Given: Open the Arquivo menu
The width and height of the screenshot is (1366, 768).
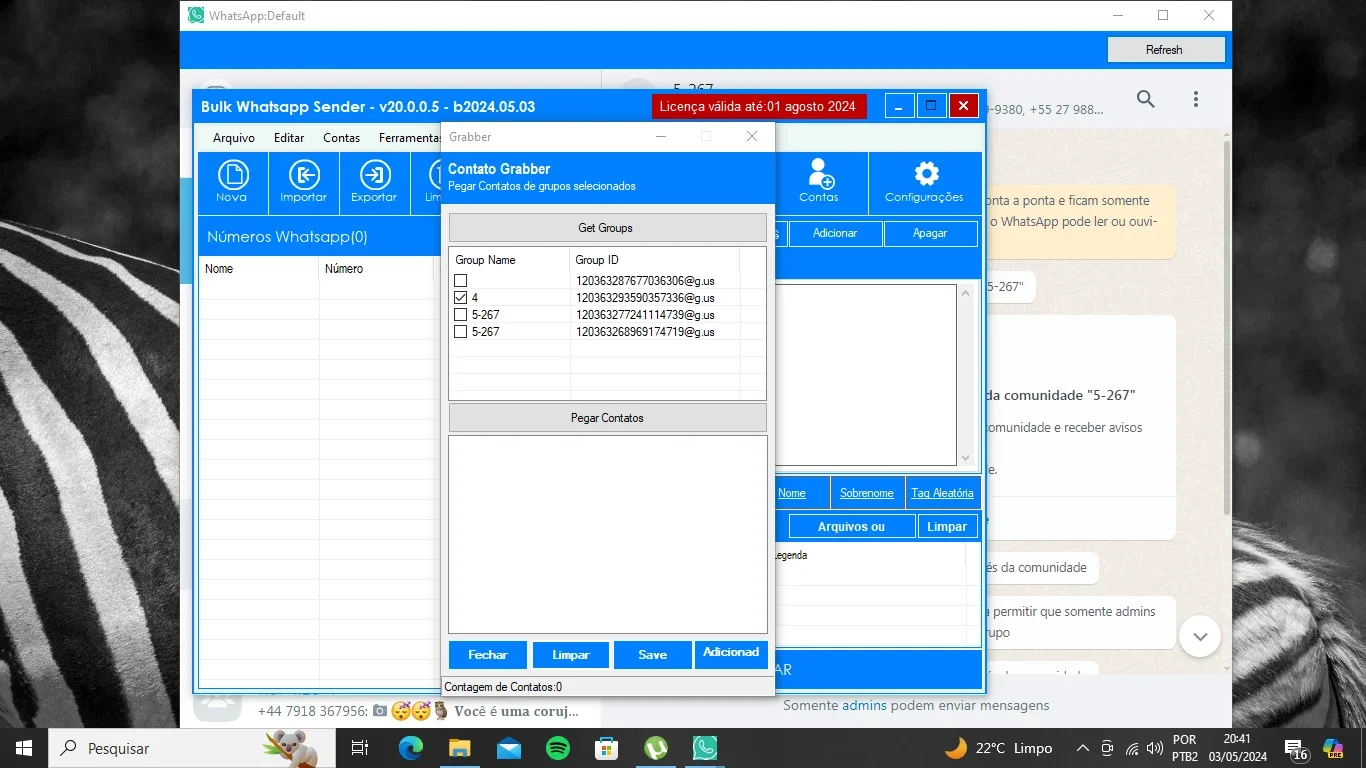Looking at the screenshot, I should pyautogui.click(x=234, y=138).
